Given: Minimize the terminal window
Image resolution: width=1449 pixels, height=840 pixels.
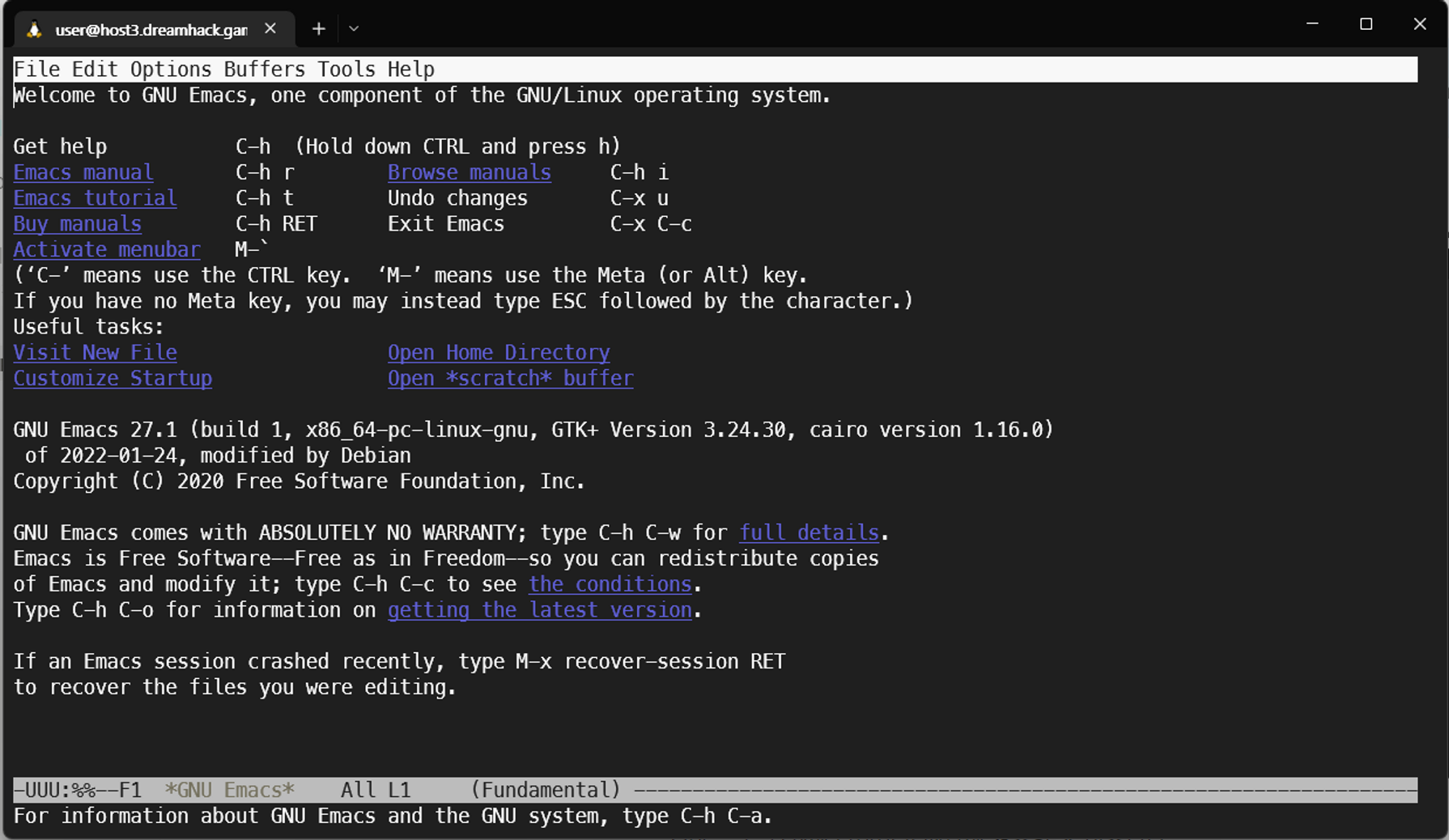Looking at the screenshot, I should (1312, 24).
